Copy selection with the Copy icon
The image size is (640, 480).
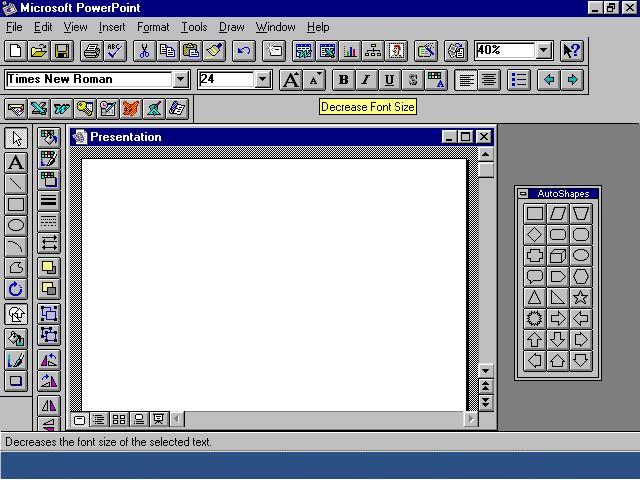[167, 51]
